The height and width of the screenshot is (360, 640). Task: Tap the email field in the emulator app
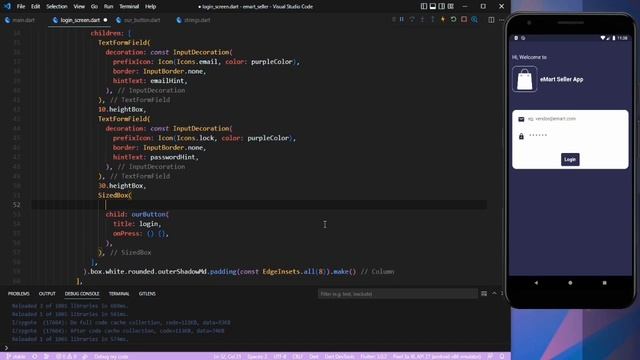tap(570, 119)
